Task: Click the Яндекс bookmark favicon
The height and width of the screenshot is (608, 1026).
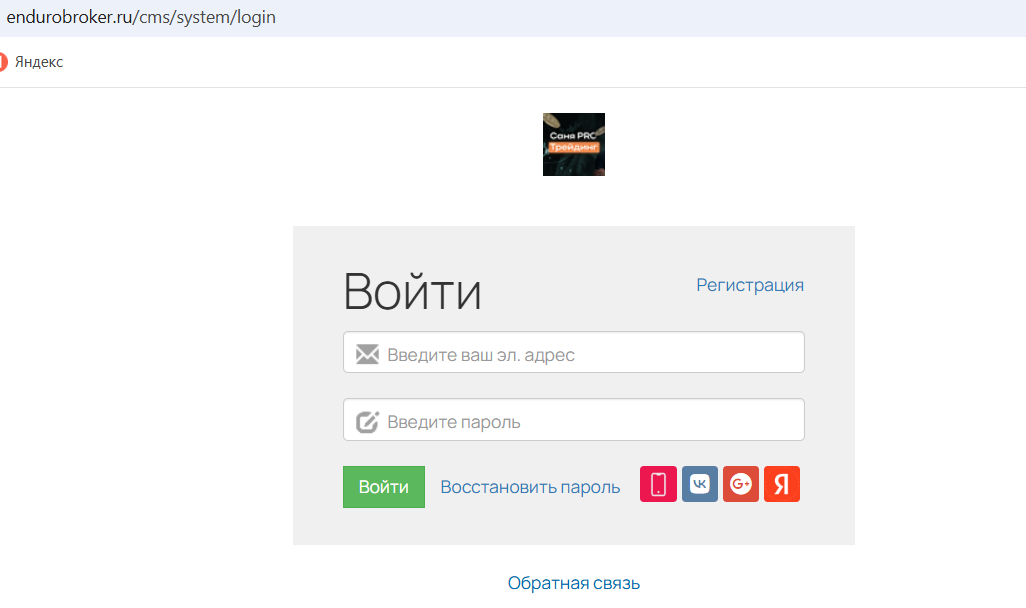Action: pyautogui.click(x=3, y=62)
